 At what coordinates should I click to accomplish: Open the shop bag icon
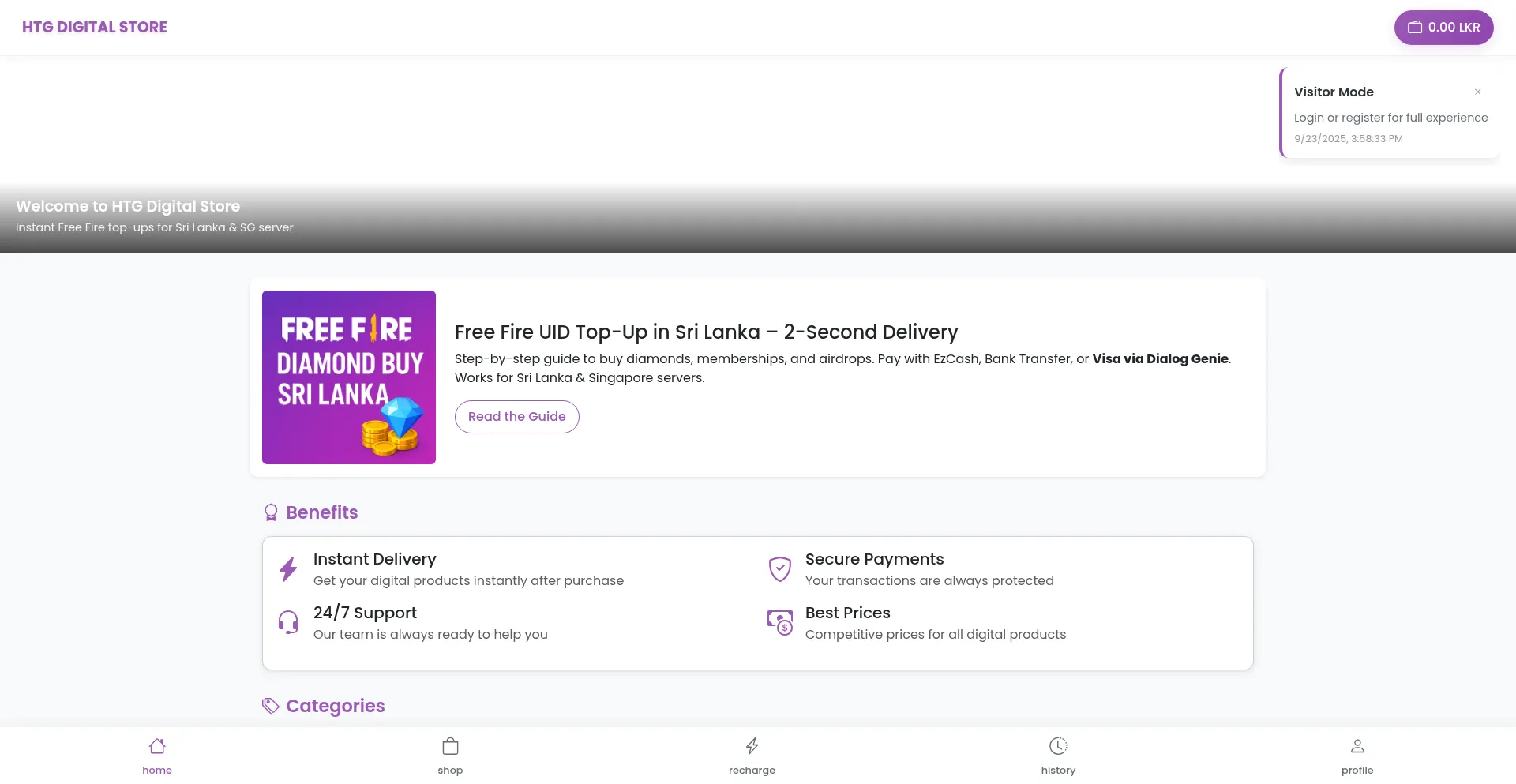[x=450, y=746]
